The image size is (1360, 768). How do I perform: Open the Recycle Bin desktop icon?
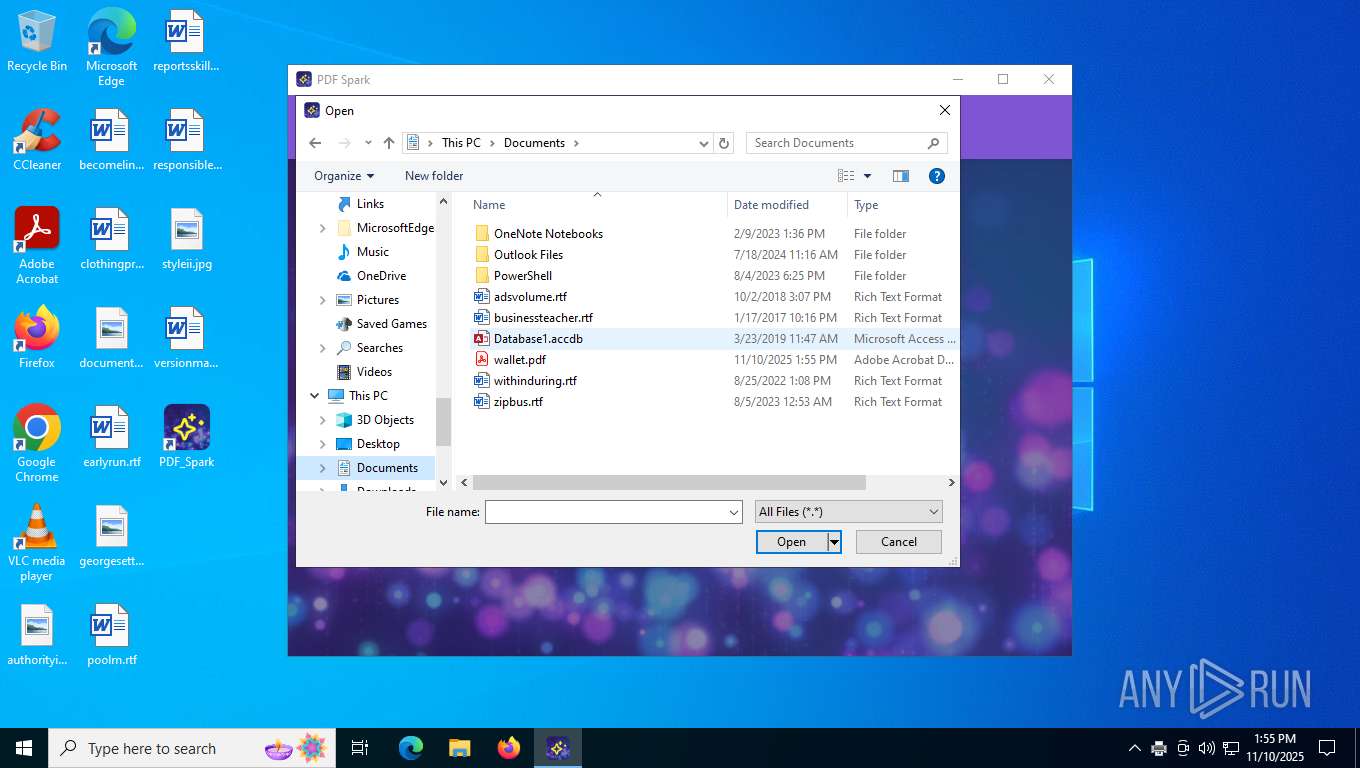tap(37, 42)
